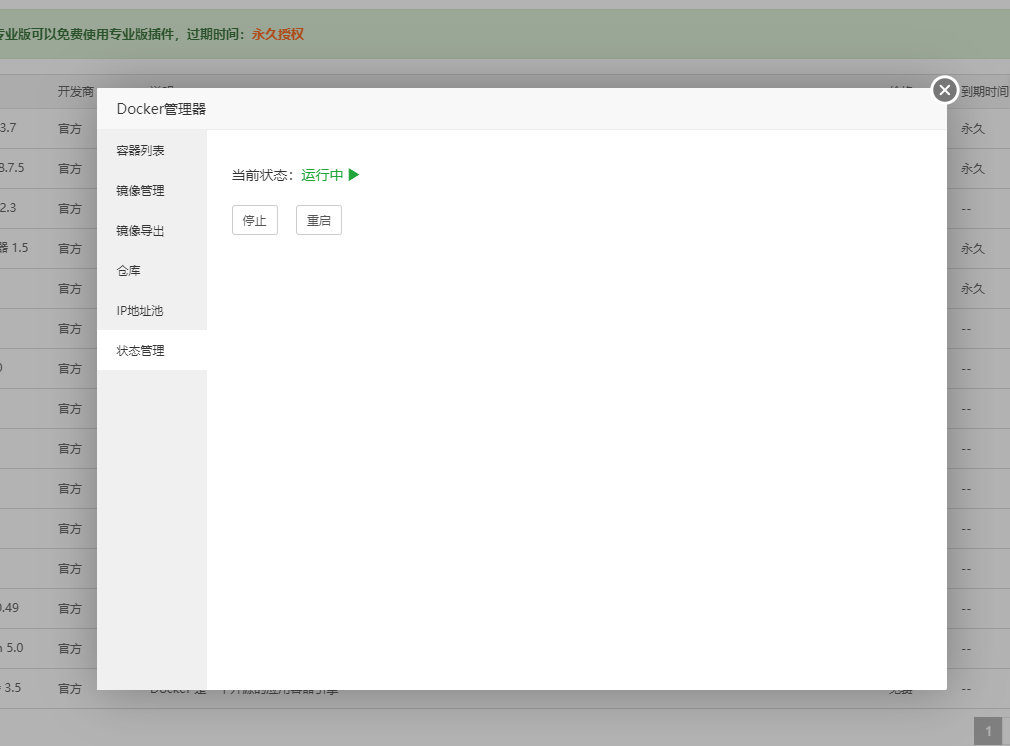The image size is (1010, 746).
Task: Click 官方 in the 3.5 version row
Action: (x=70, y=689)
